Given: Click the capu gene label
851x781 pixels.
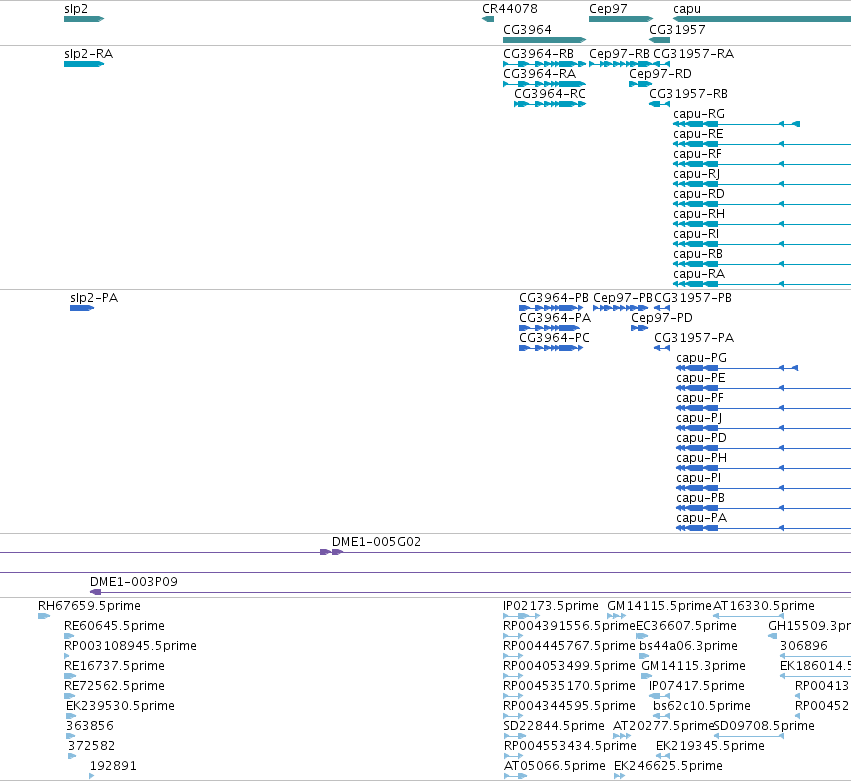Looking at the screenshot, I should click(687, 9).
